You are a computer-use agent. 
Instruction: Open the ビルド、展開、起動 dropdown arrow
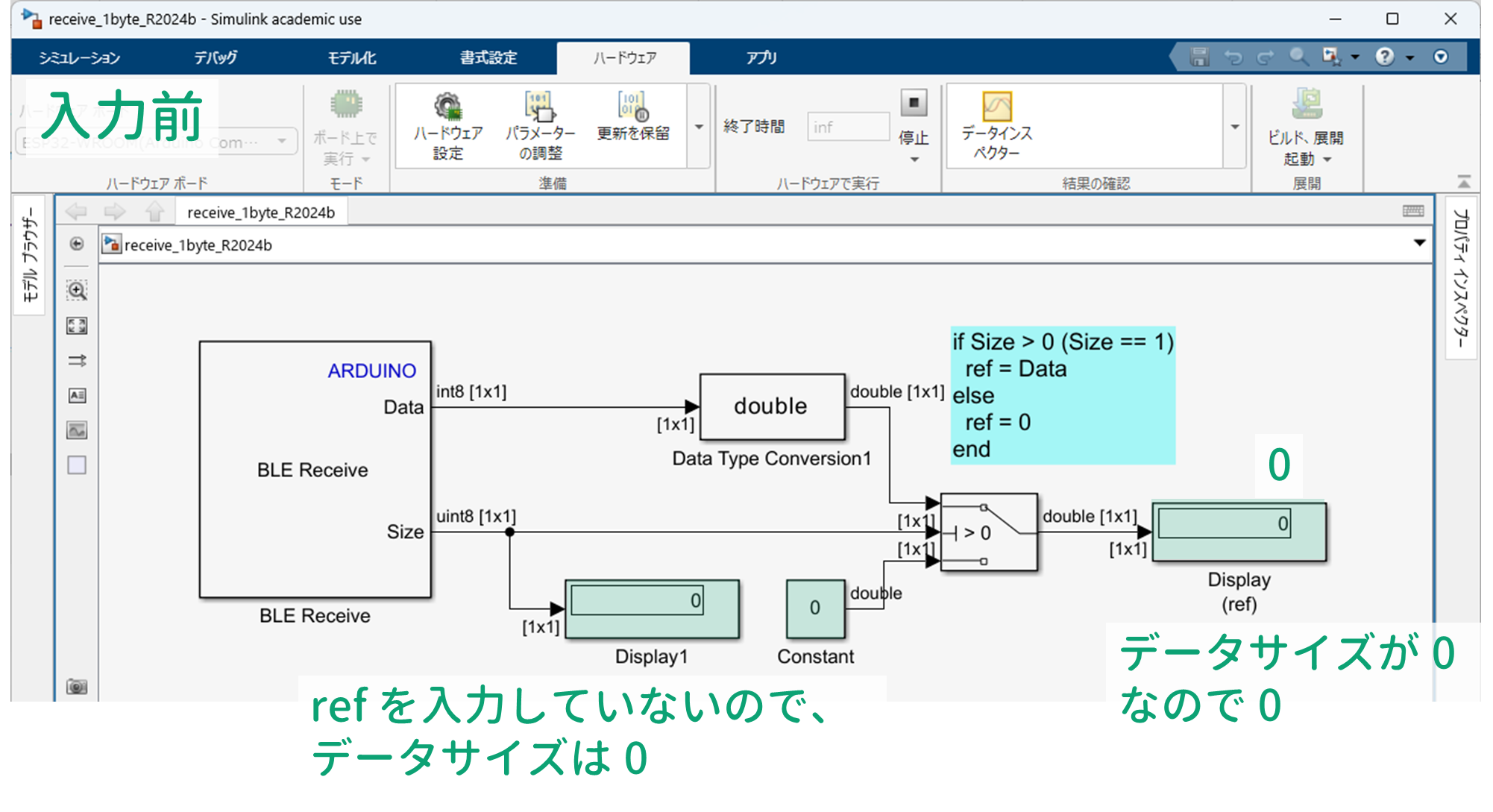[1327, 159]
